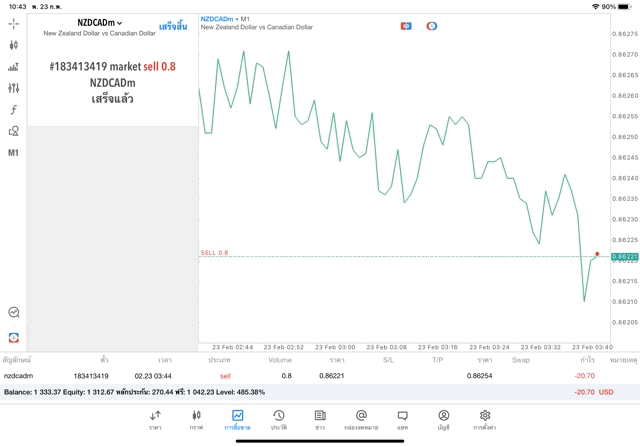The width and height of the screenshot is (640, 447).
Task: Switch to the ราคา (Quotes) tab
Action: (x=155, y=419)
